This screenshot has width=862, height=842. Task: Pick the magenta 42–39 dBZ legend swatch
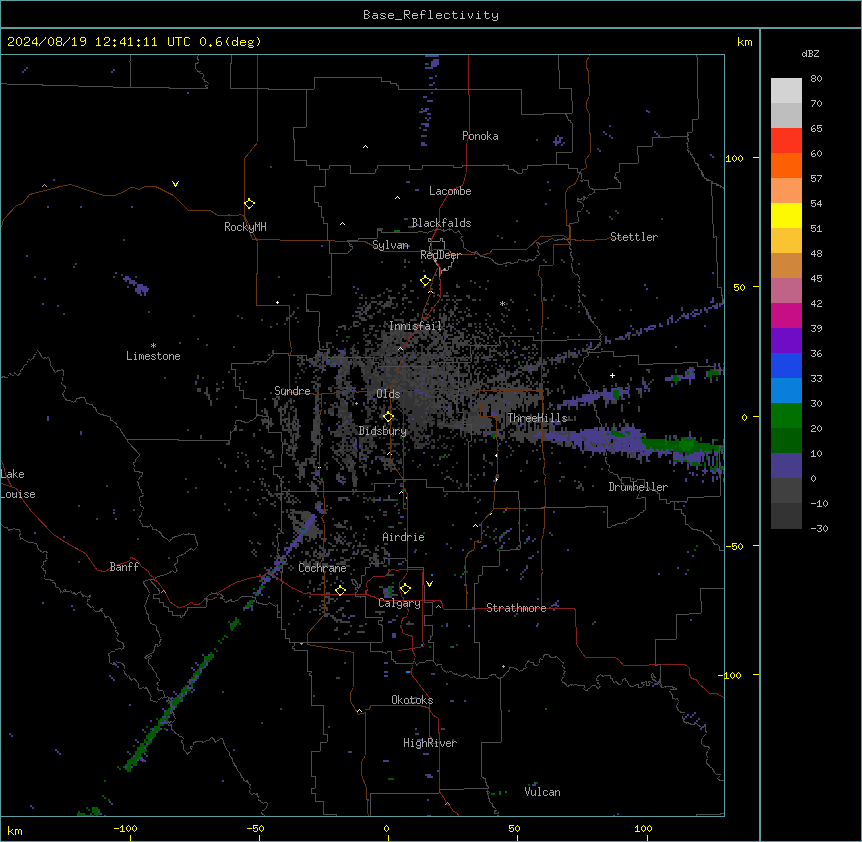[x=786, y=315]
